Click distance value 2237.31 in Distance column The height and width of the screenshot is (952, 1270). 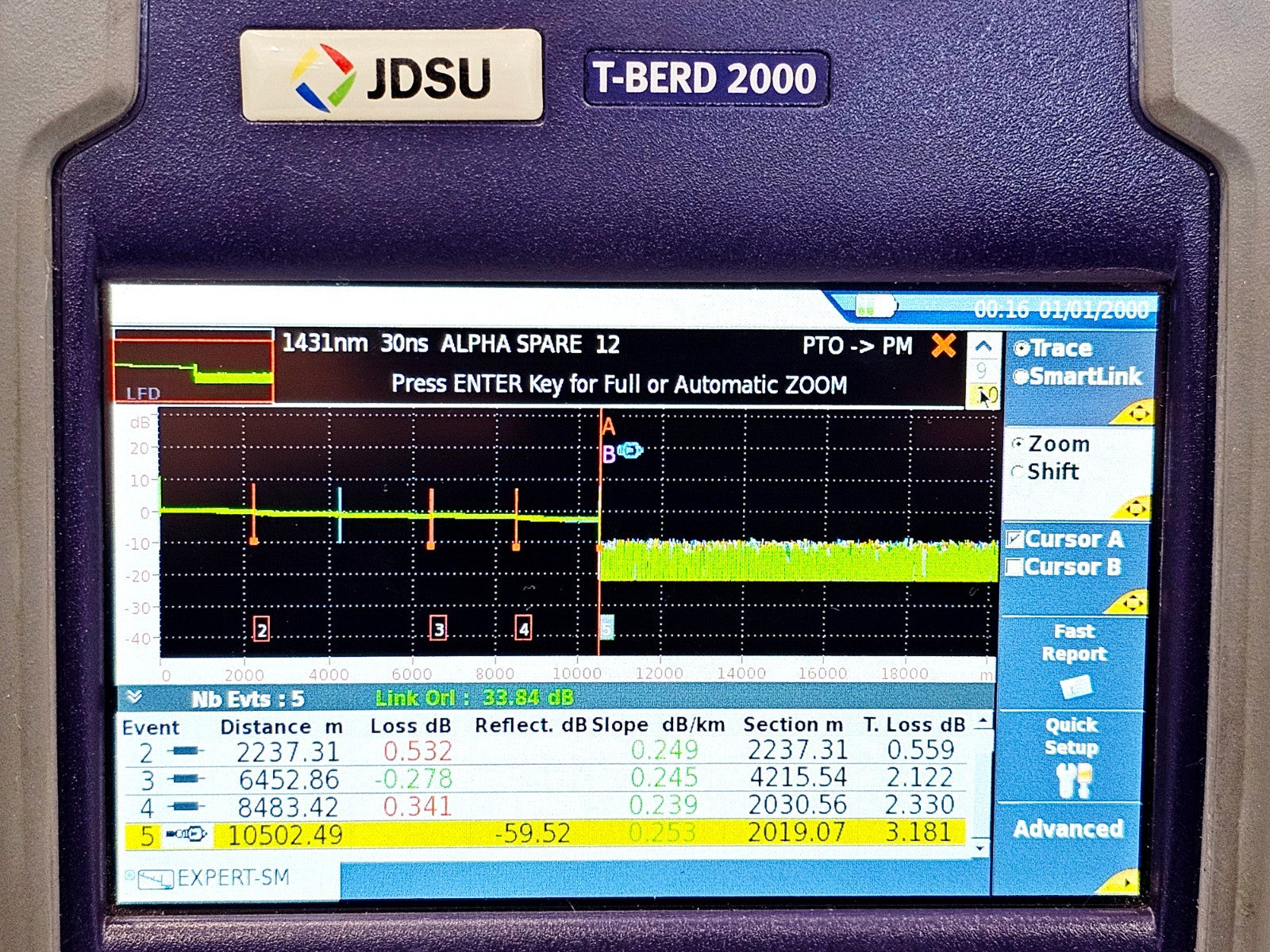(287, 751)
